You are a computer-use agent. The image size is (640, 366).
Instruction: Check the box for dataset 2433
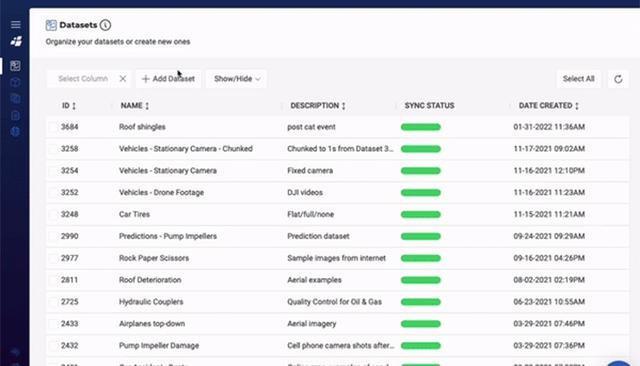pos(53,324)
